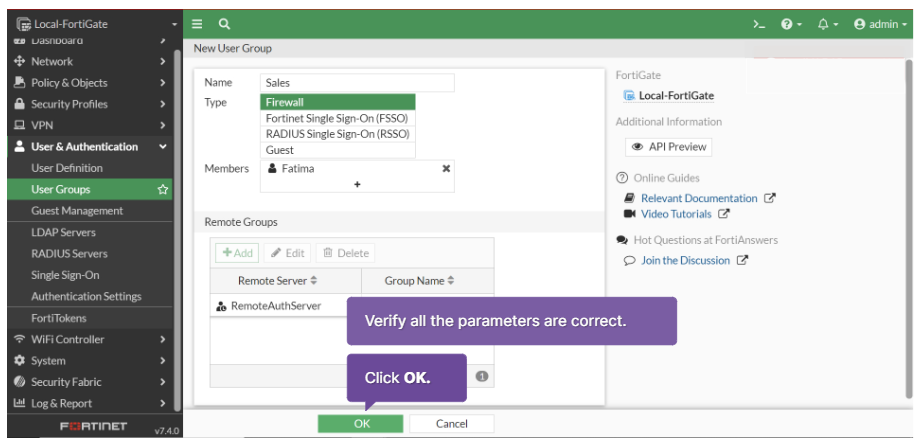Expand the WiFi Controller menu
This screenshot has height=443, width=920.
89,339
